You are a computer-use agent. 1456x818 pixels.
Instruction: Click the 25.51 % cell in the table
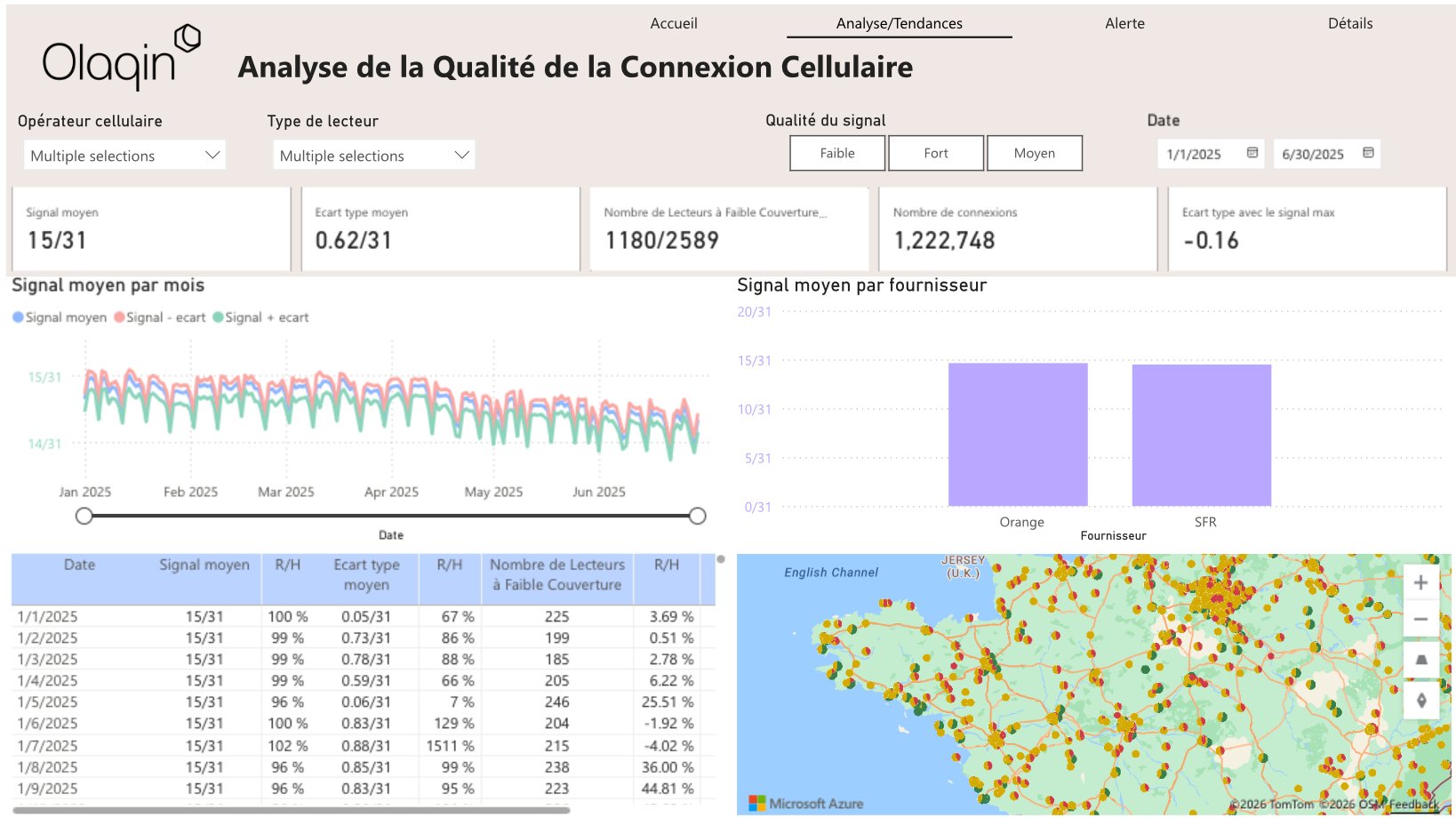pyautogui.click(x=667, y=702)
